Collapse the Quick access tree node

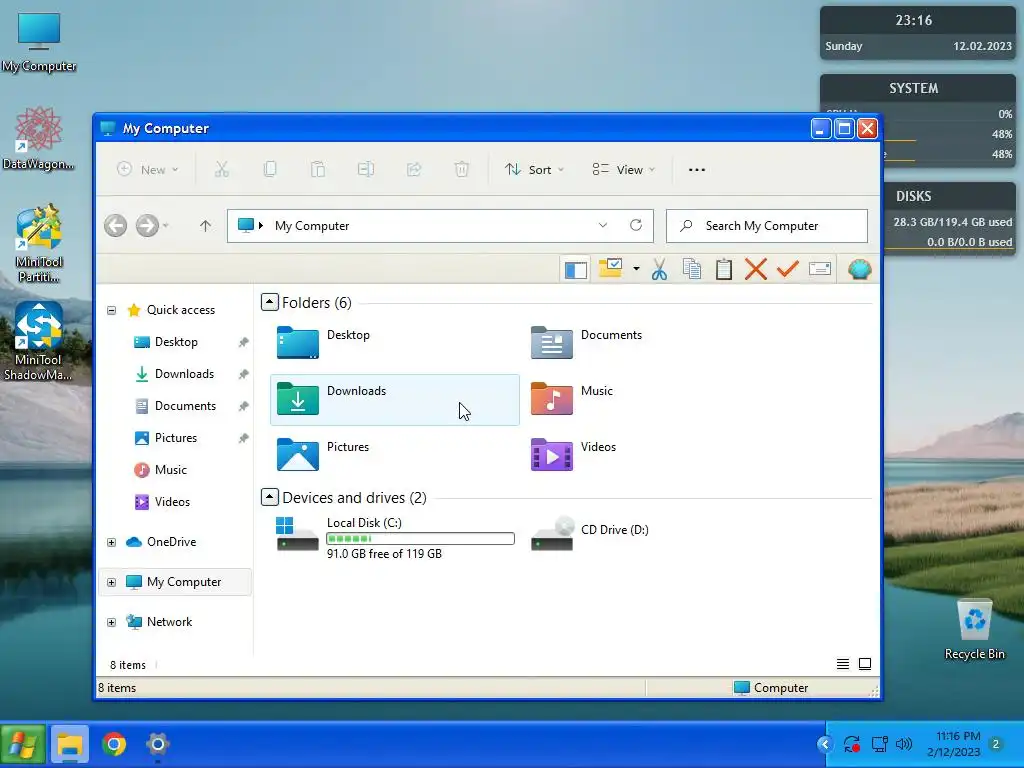coord(112,310)
